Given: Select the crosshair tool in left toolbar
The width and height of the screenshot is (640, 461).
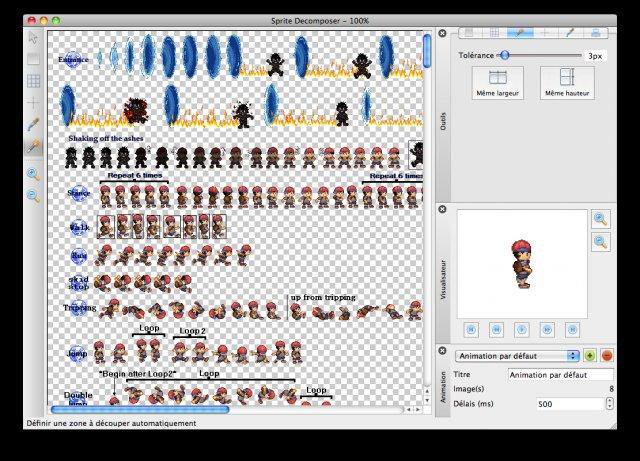Looking at the screenshot, I should (x=33, y=102).
